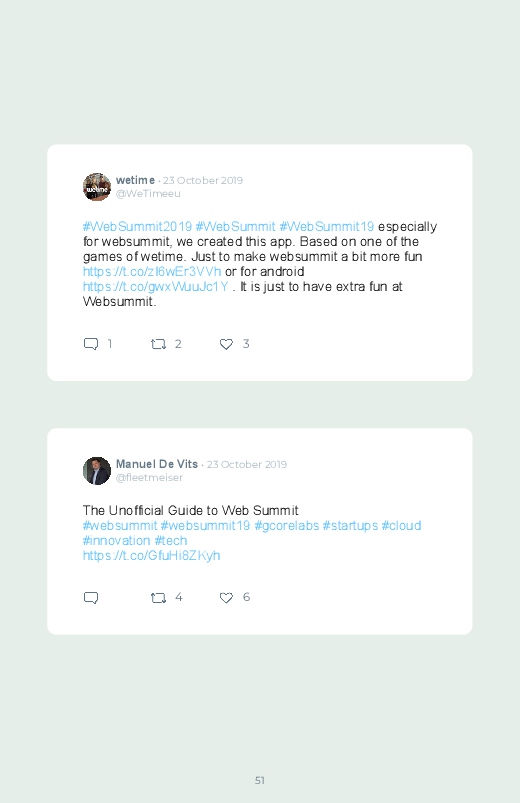Open the wetime profile avatar
Viewport: 520px width, 803px height.
click(97, 187)
